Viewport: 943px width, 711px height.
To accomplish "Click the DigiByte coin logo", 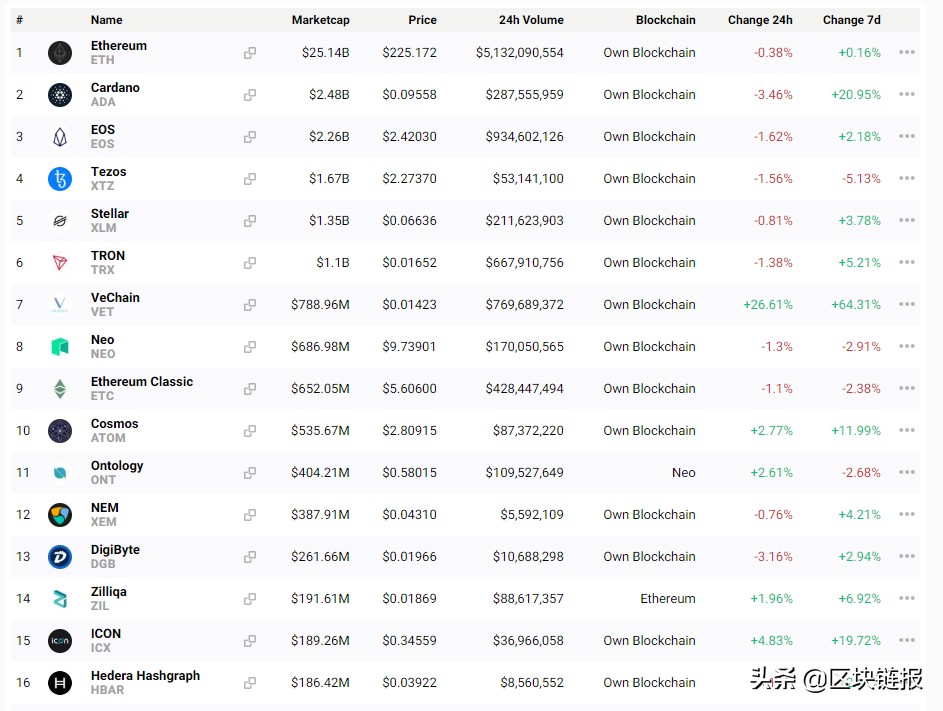I will click(60, 557).
